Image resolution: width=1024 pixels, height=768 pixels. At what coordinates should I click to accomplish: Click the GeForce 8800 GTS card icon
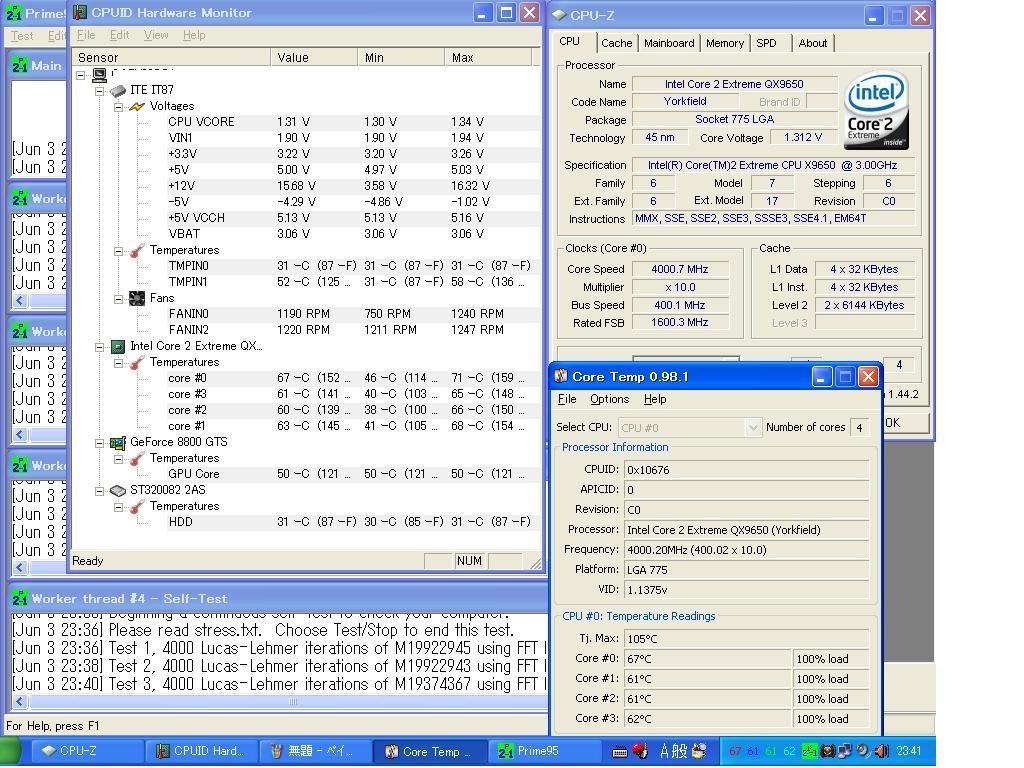point(118,442)
